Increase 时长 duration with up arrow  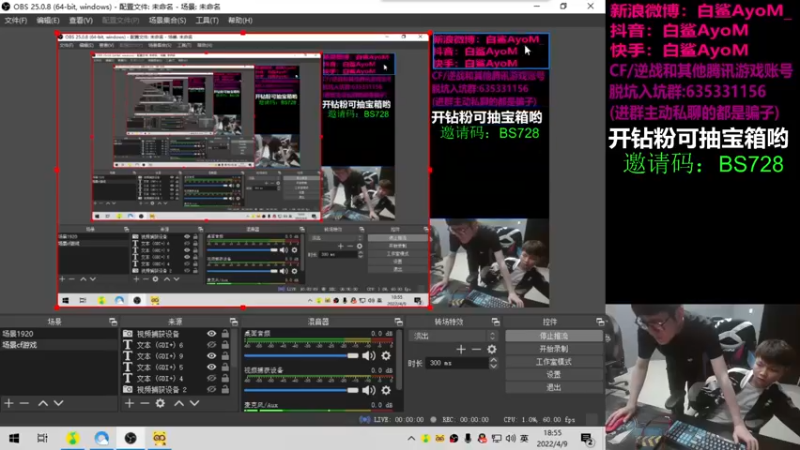[493, 360]
